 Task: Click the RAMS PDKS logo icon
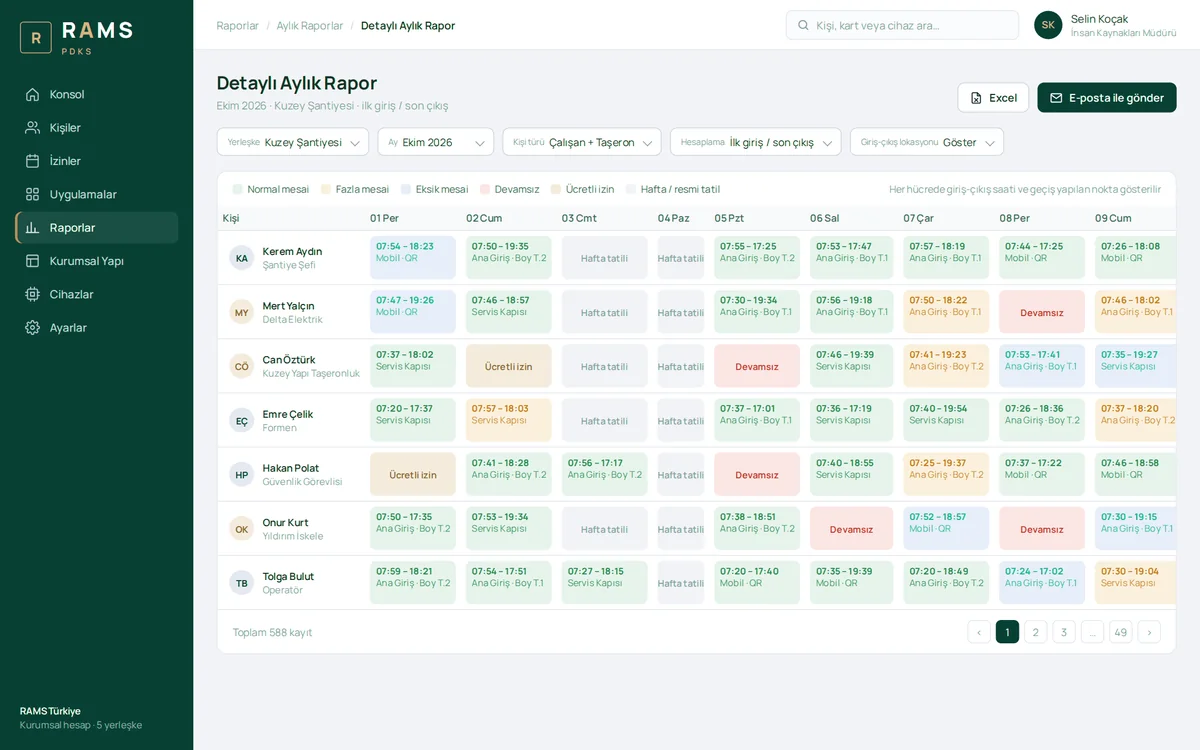coord(36,38)
